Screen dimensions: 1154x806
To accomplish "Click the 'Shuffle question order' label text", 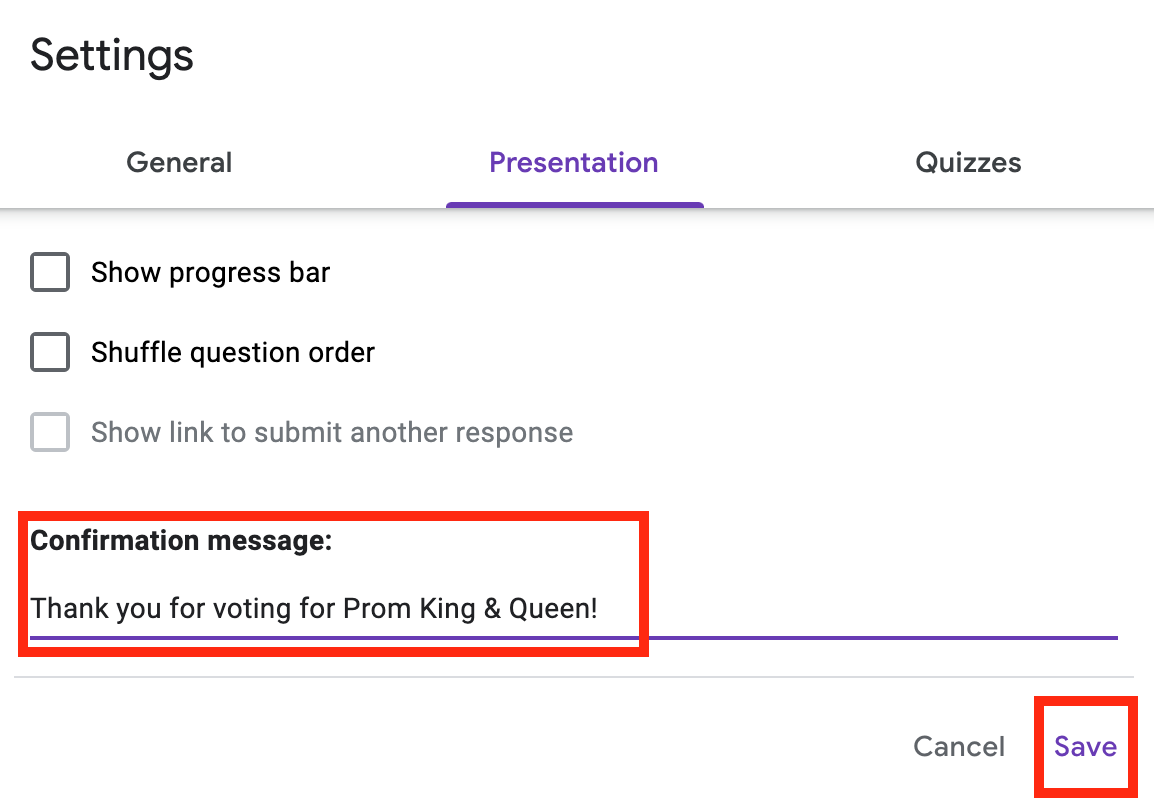I will pos(232,352).
